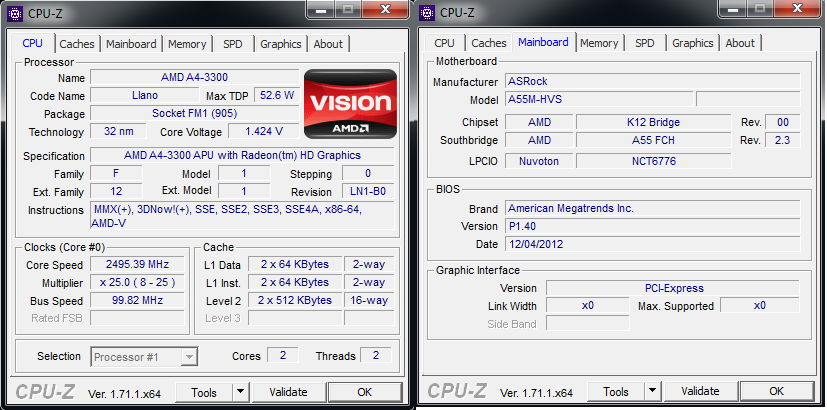The image size is (827, 410).
Task: Click Core Speed value 2495.39 MHz
Action: point(137,264)
